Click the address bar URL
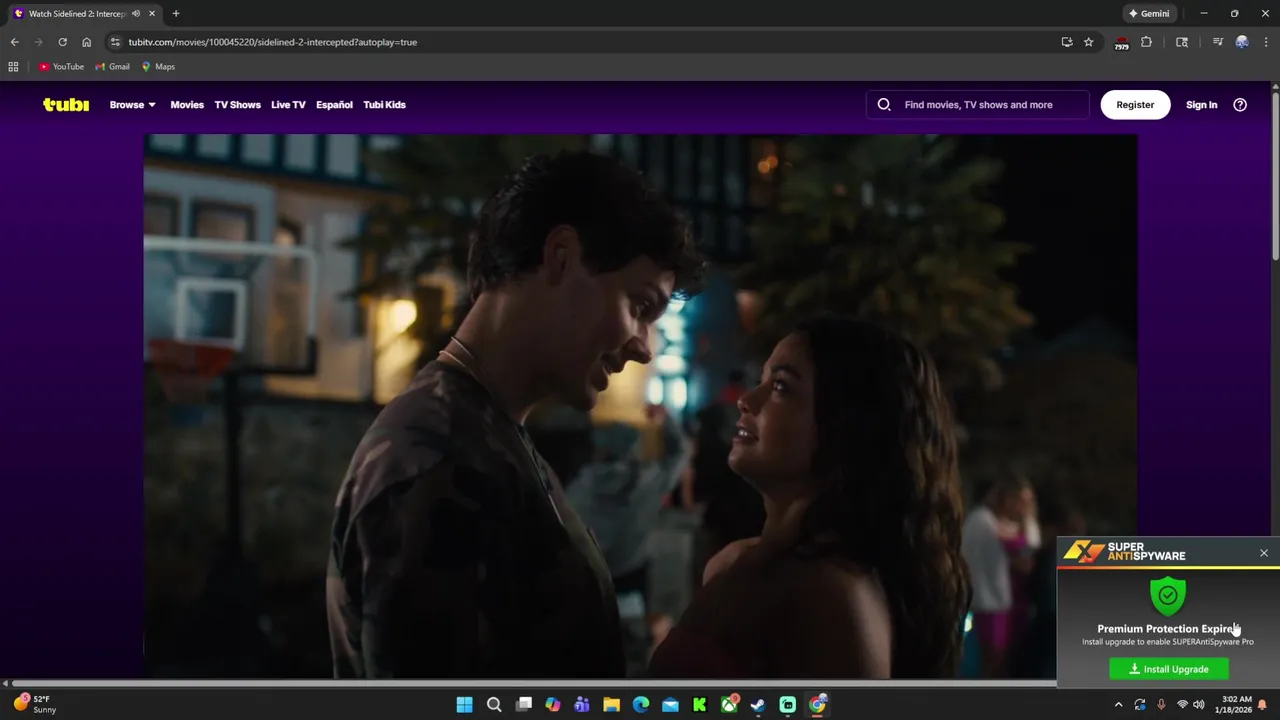This screenshot has width=1280, height=720. click(x=272, y=42)
